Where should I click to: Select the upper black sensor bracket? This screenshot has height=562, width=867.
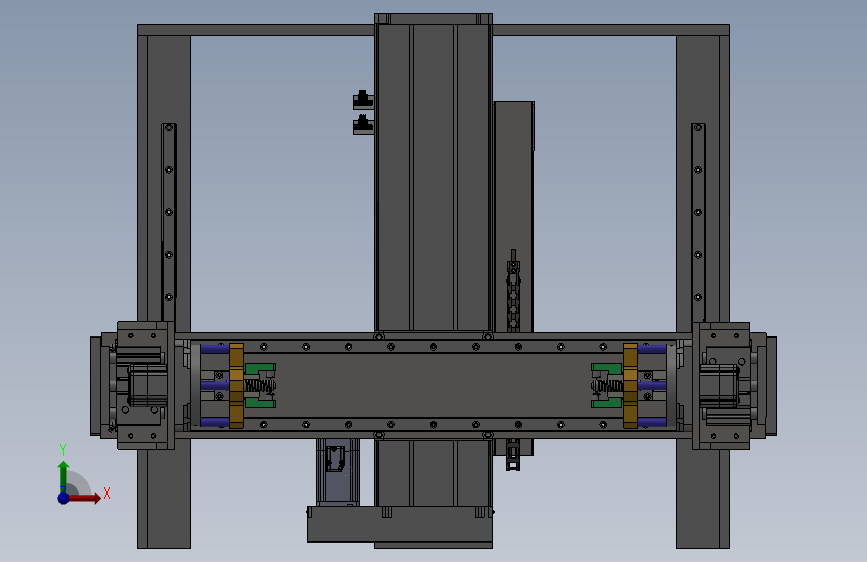coord(363,100)
